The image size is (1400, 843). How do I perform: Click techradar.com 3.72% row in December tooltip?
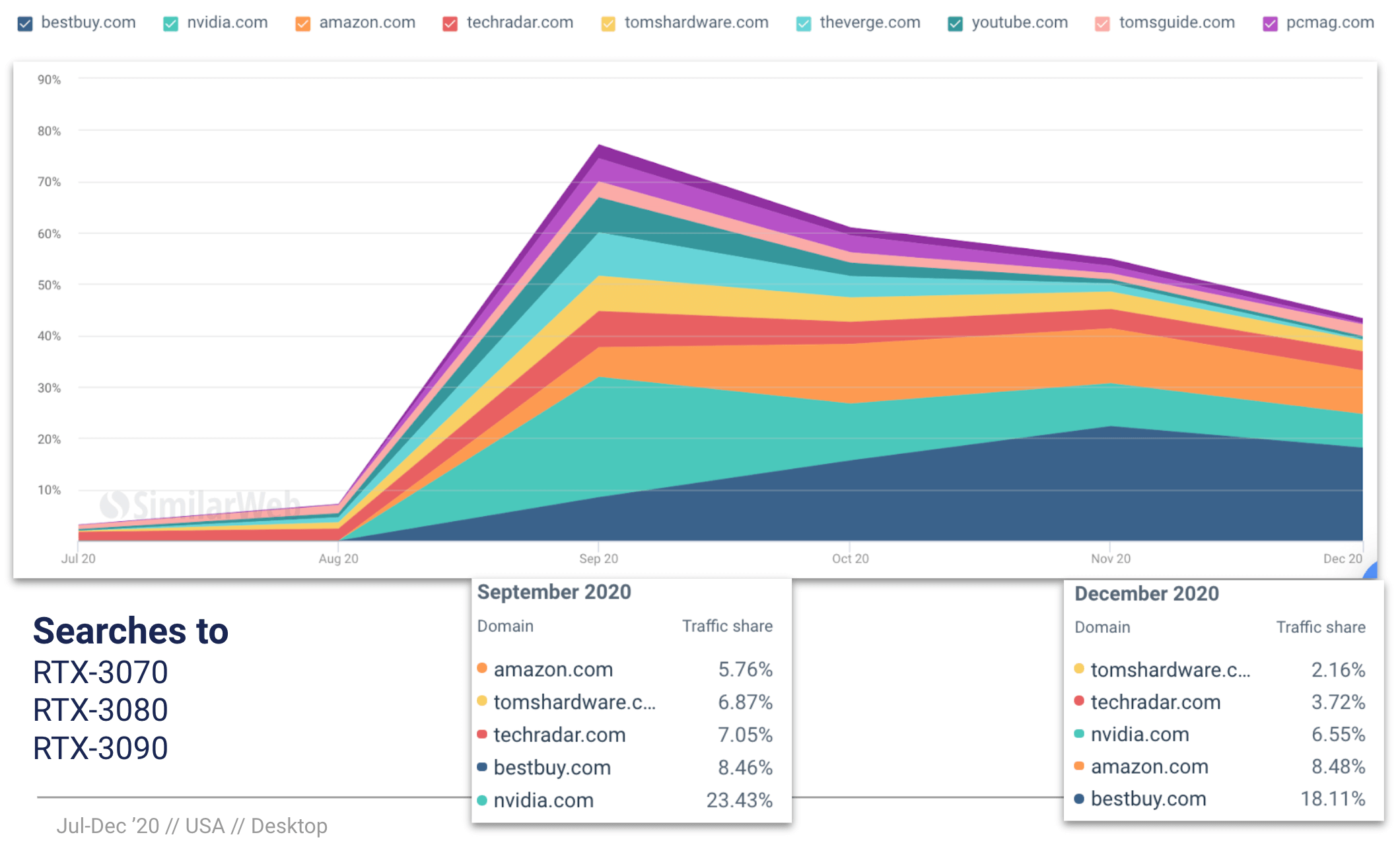(1220, 702)
